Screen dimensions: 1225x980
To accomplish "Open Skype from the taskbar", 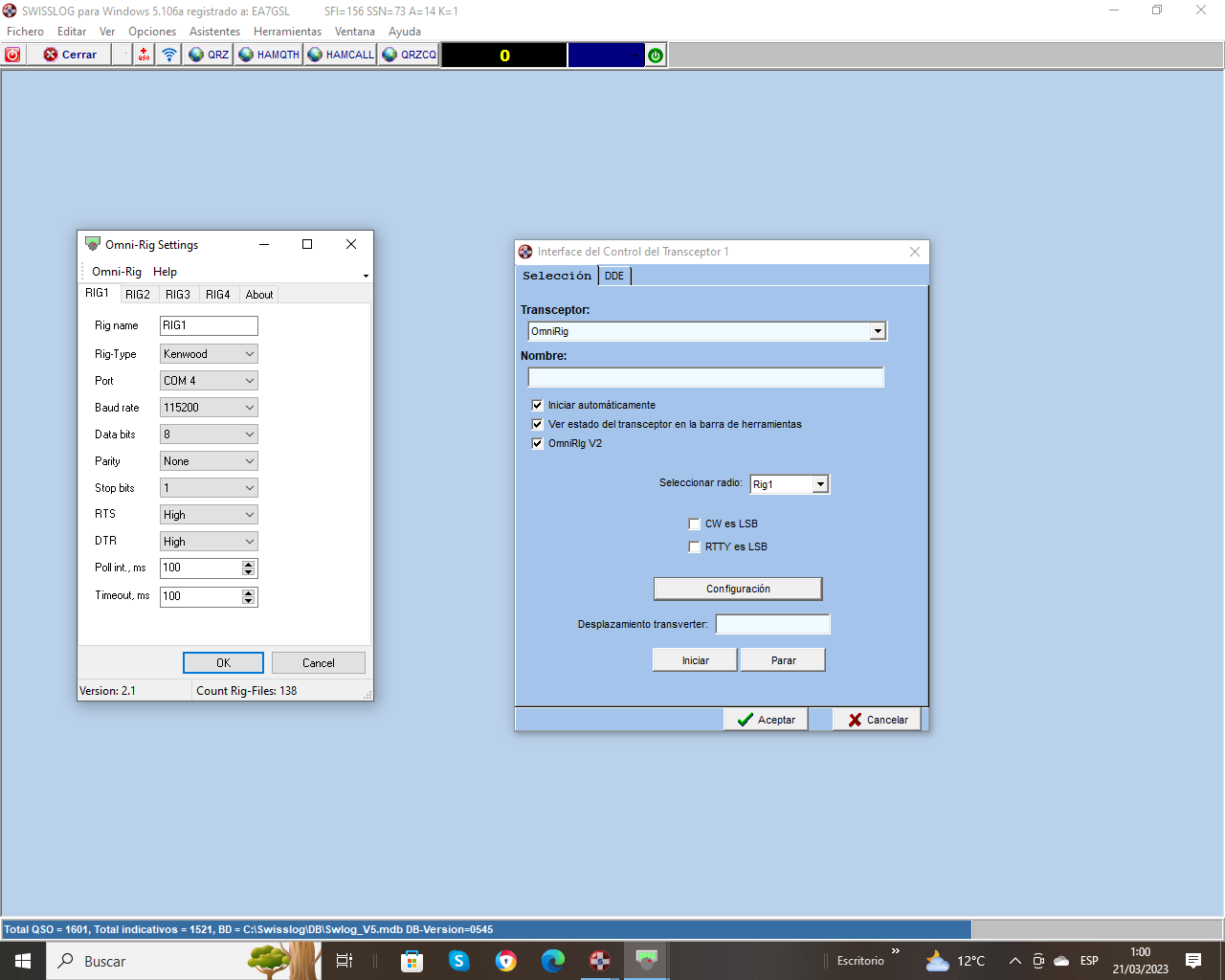I will pyautogui.click(x=459, y=961).
